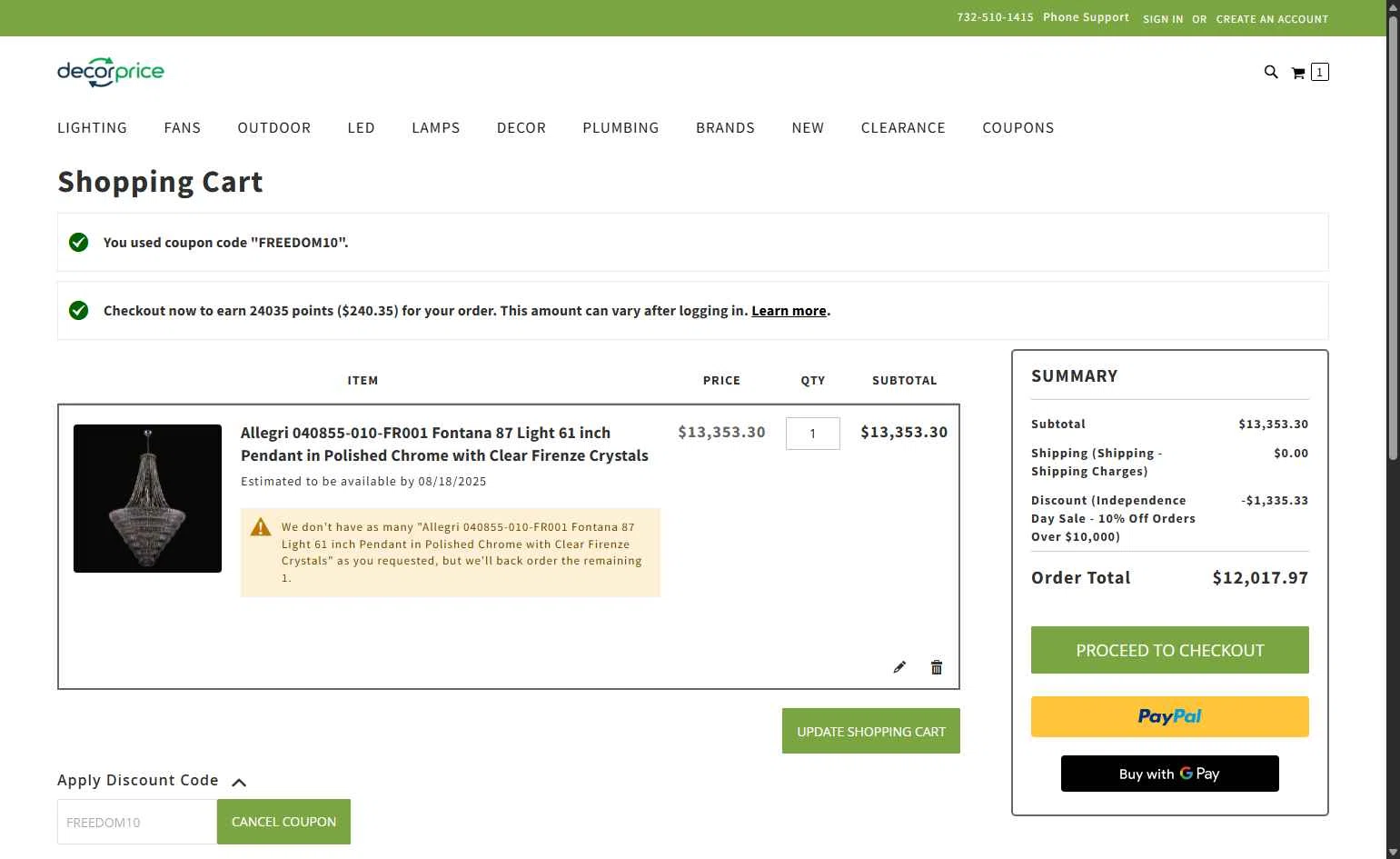
Task: Remove item using the trash can icon
Action: point(937,667)
